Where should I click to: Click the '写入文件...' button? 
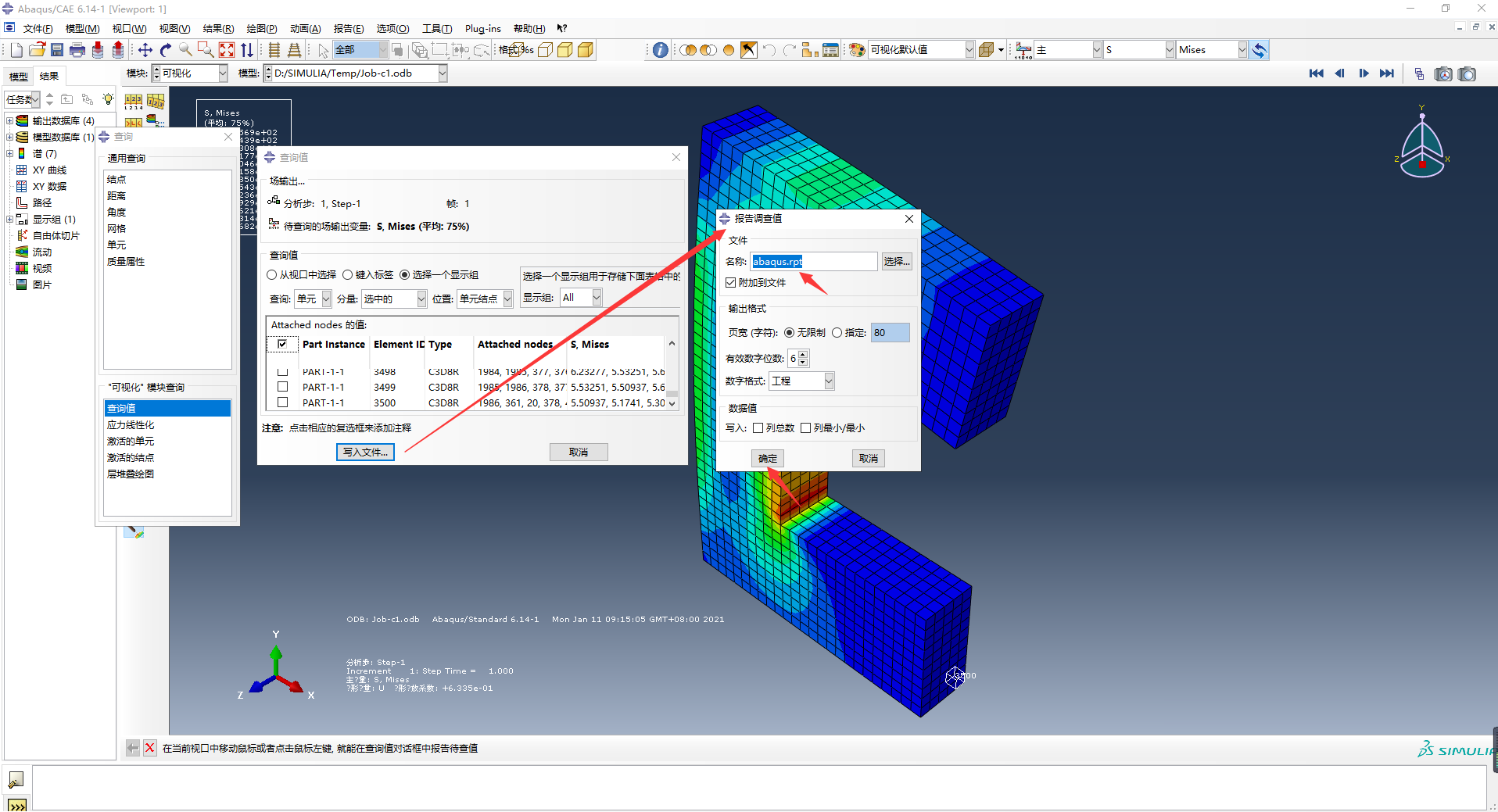pos(365,453)
